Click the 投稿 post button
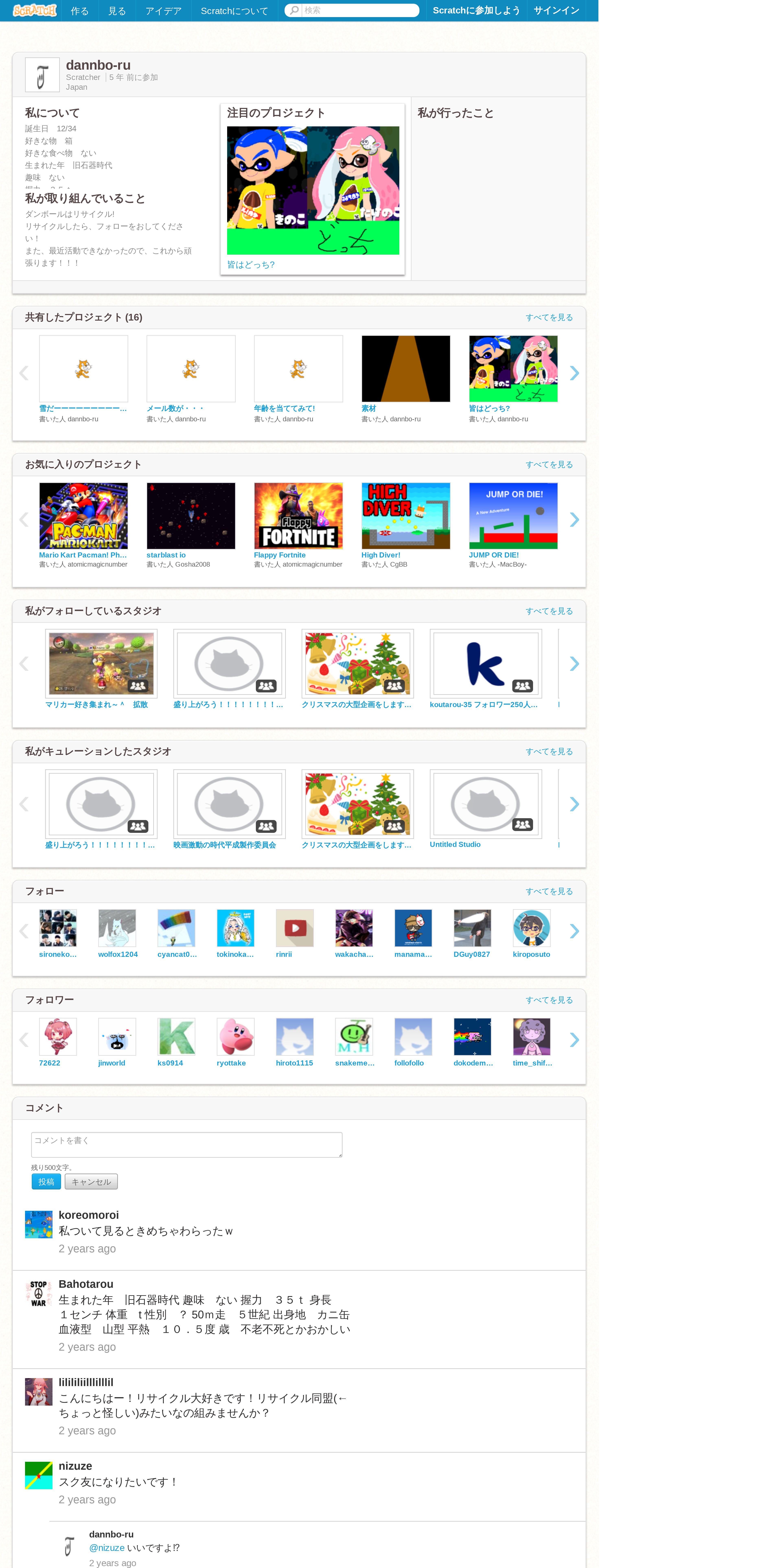The image size is (784, 1568). pos(46,1181)
